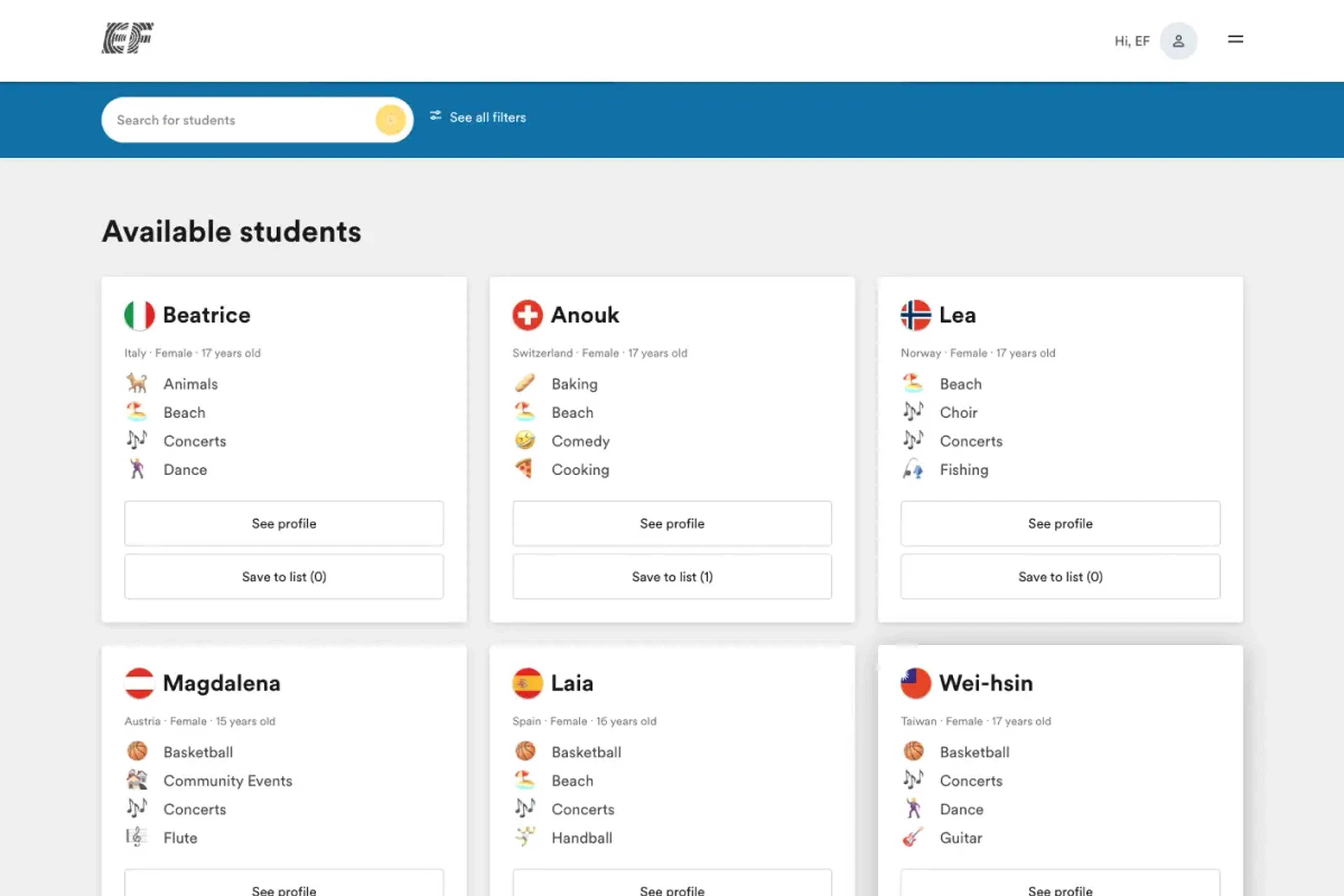Open Beatrice's profile
Screen dimensions: 1344x896
coord(283,524)
